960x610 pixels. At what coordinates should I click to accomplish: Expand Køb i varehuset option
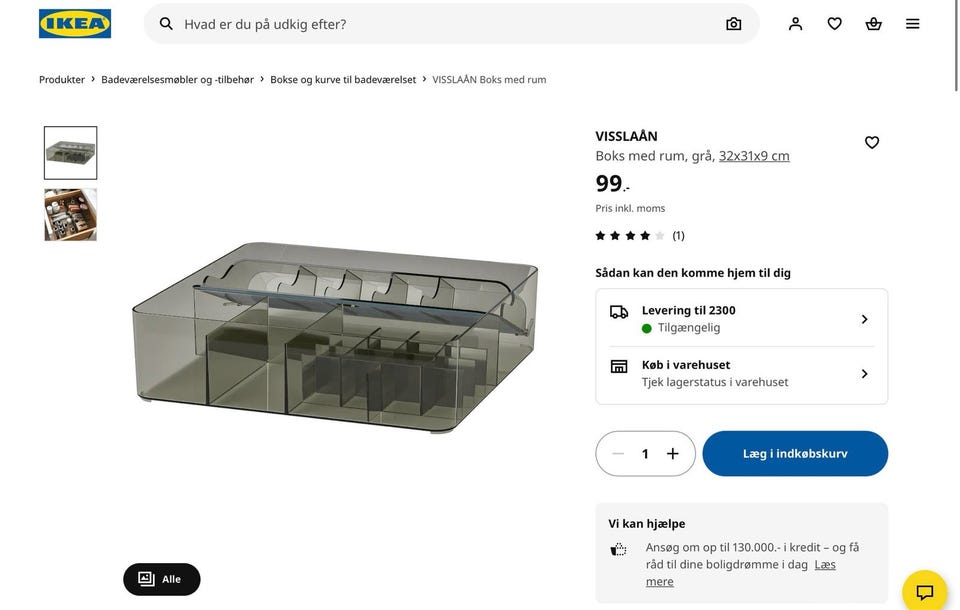coord(741,373)
